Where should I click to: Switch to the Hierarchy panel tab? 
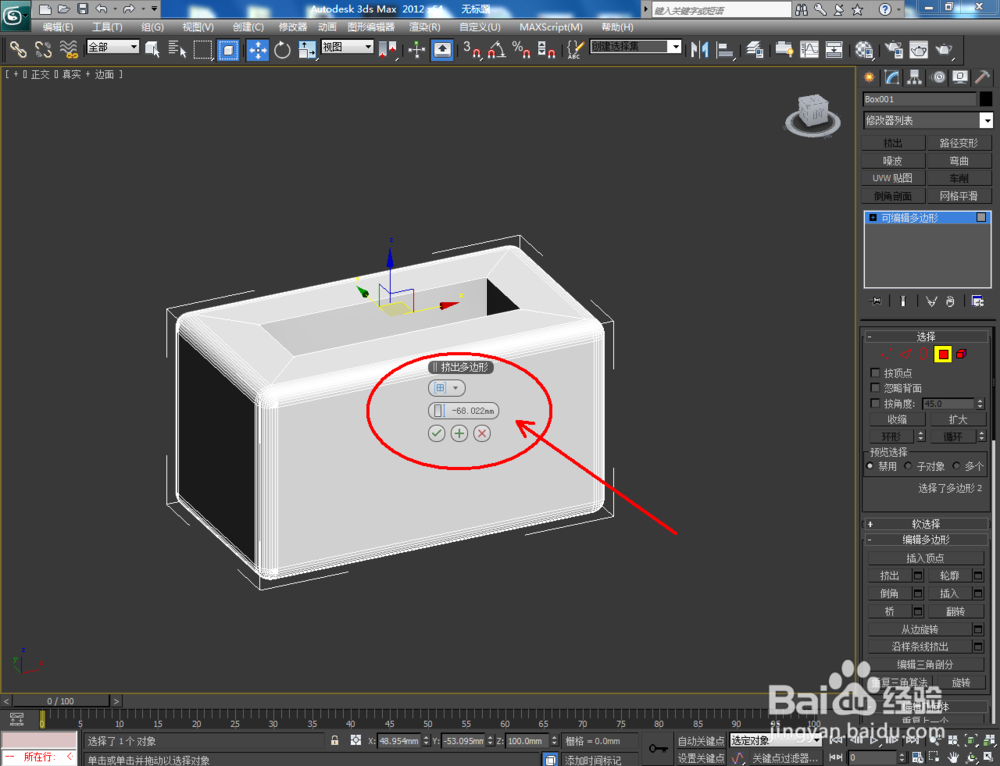[915, 77]
